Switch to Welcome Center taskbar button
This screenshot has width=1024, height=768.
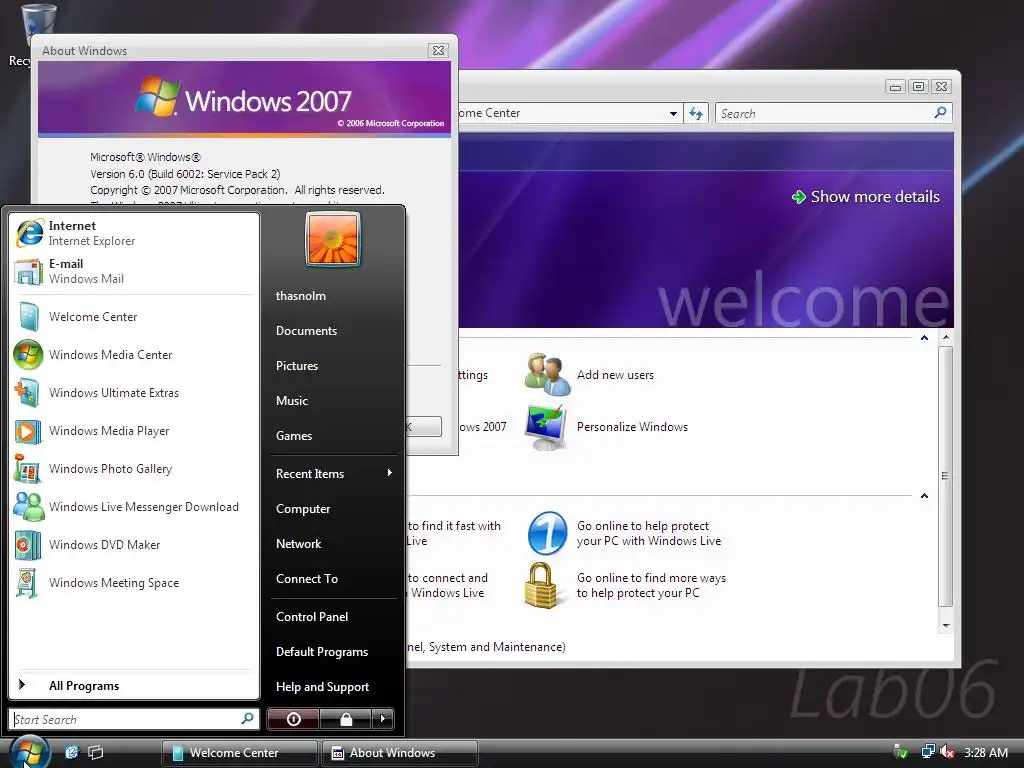coord(240,753)
